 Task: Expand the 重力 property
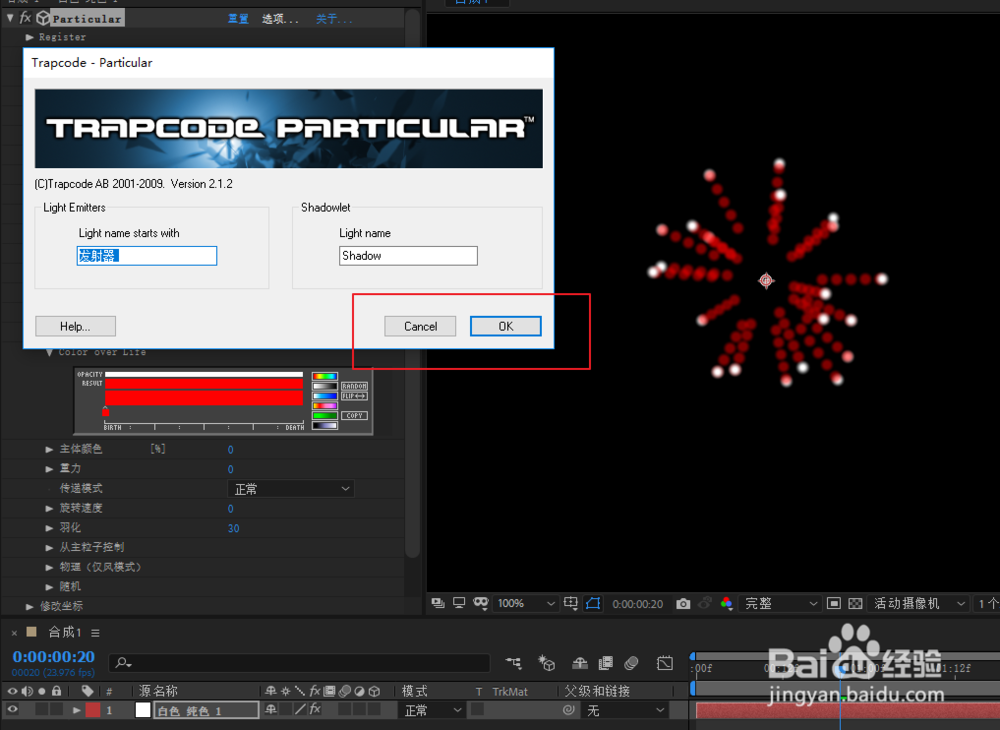point(49,469)
